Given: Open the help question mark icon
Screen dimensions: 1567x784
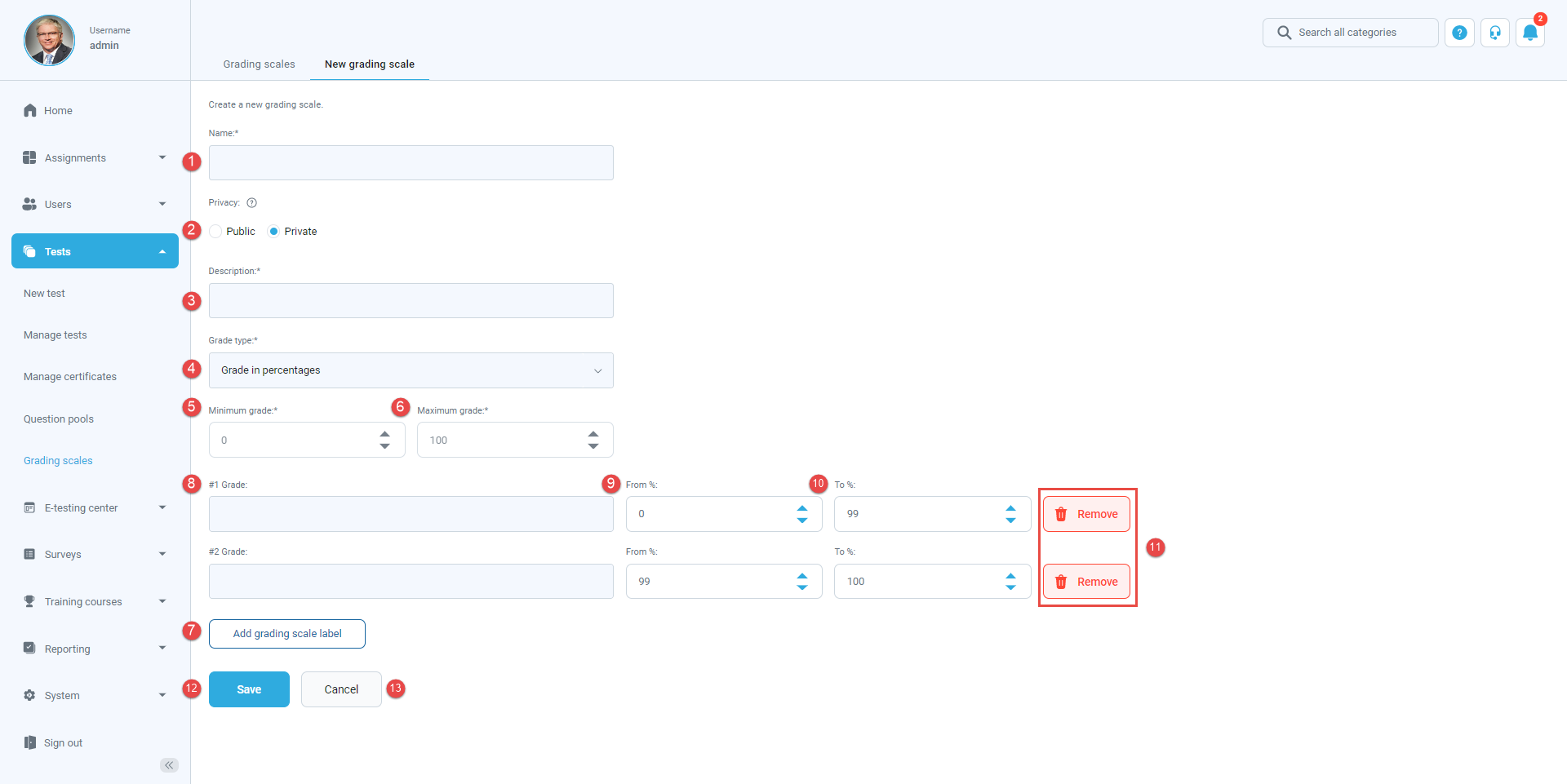Looking at the screenshot, I should coord(1459,33).
